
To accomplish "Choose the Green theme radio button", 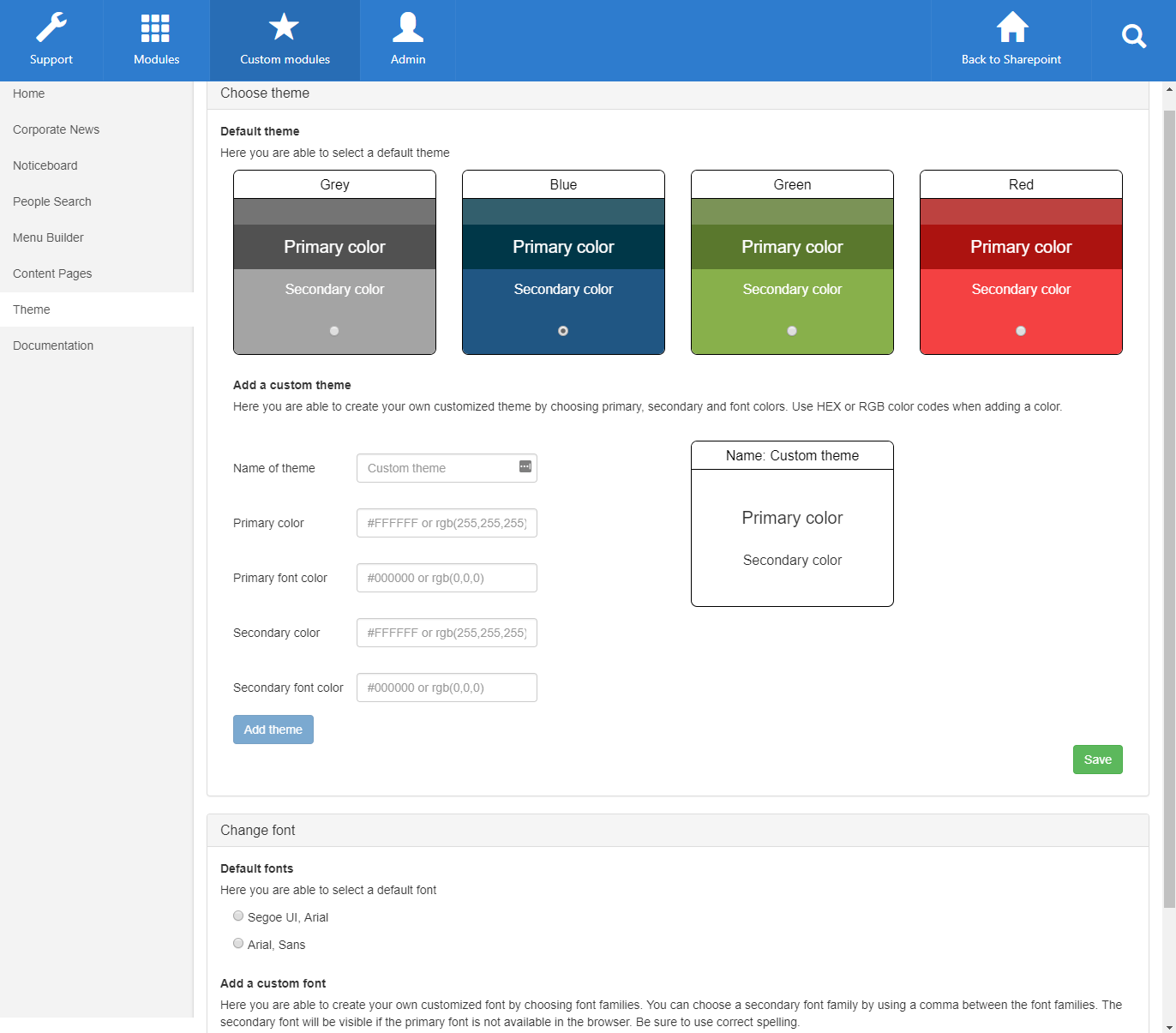I will click(792, 331).
